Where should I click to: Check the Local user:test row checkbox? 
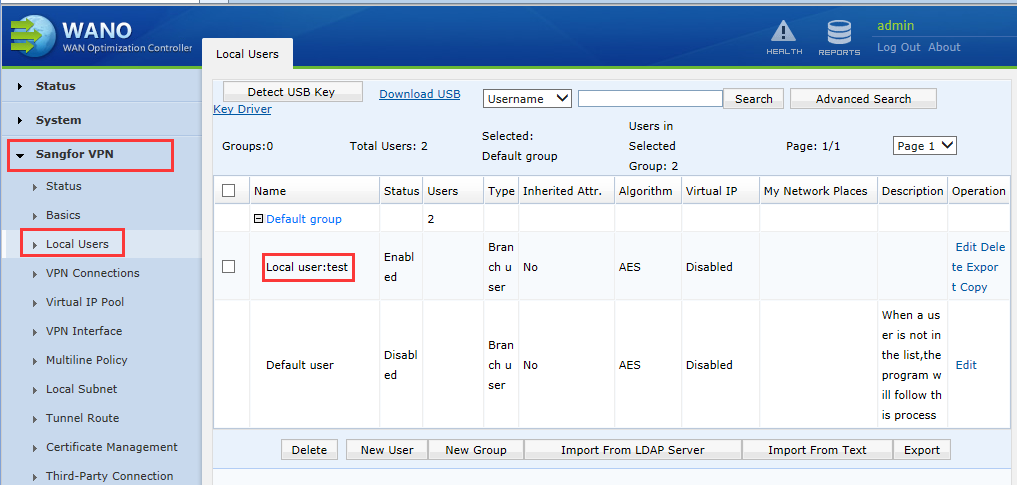coord(229,267)
